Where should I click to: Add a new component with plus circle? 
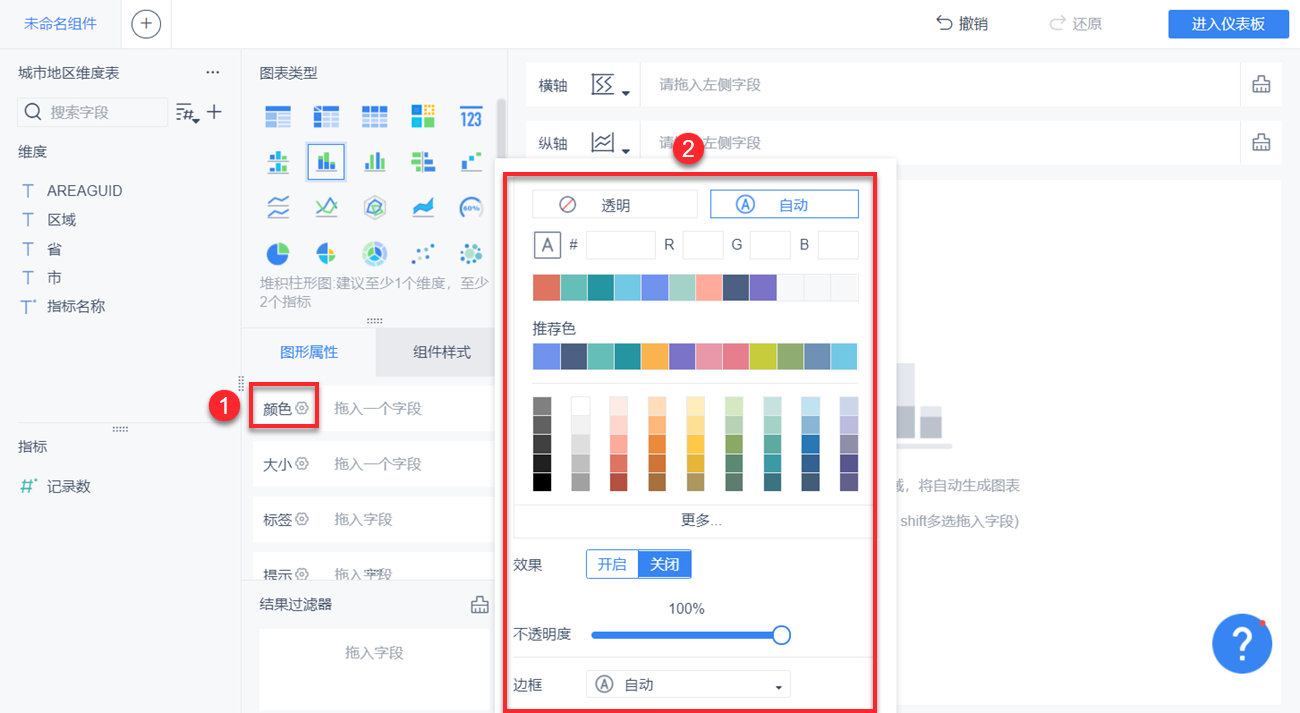point(146,24)
